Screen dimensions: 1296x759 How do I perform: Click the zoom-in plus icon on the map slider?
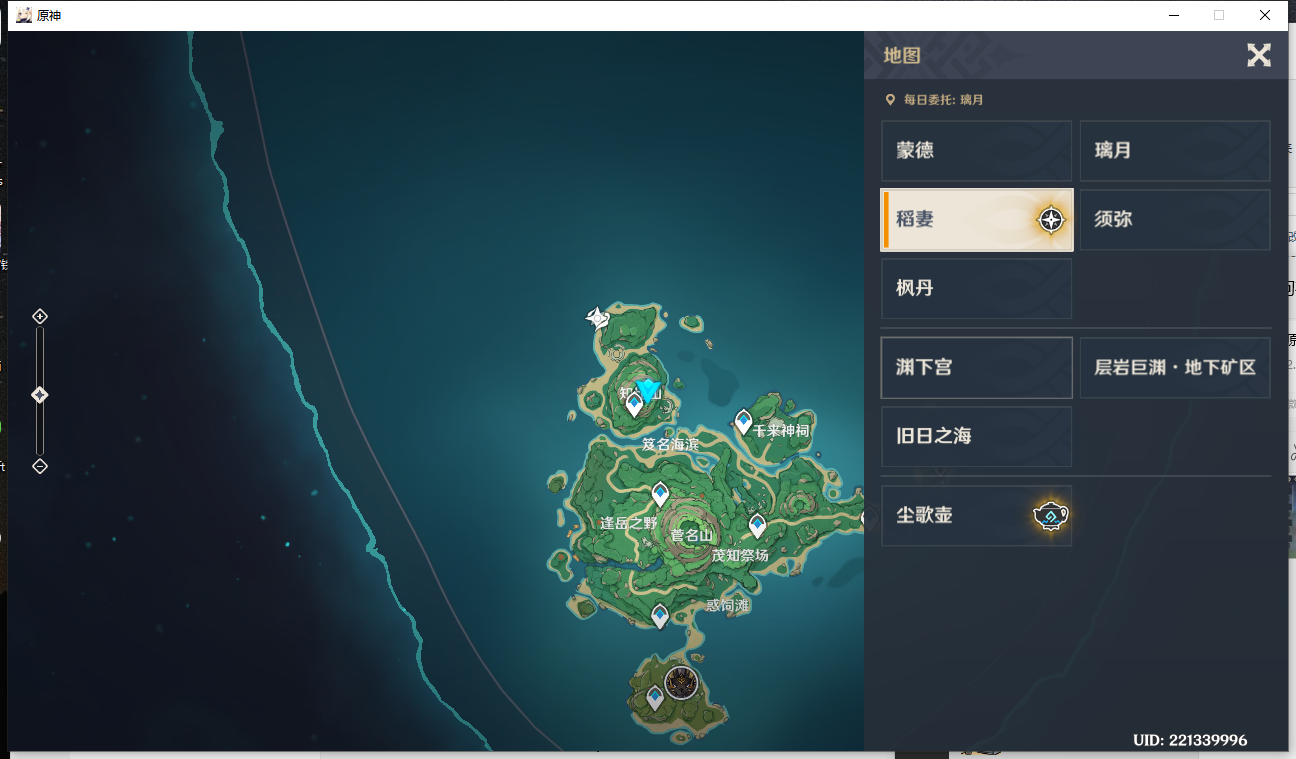tap(40, 317)
